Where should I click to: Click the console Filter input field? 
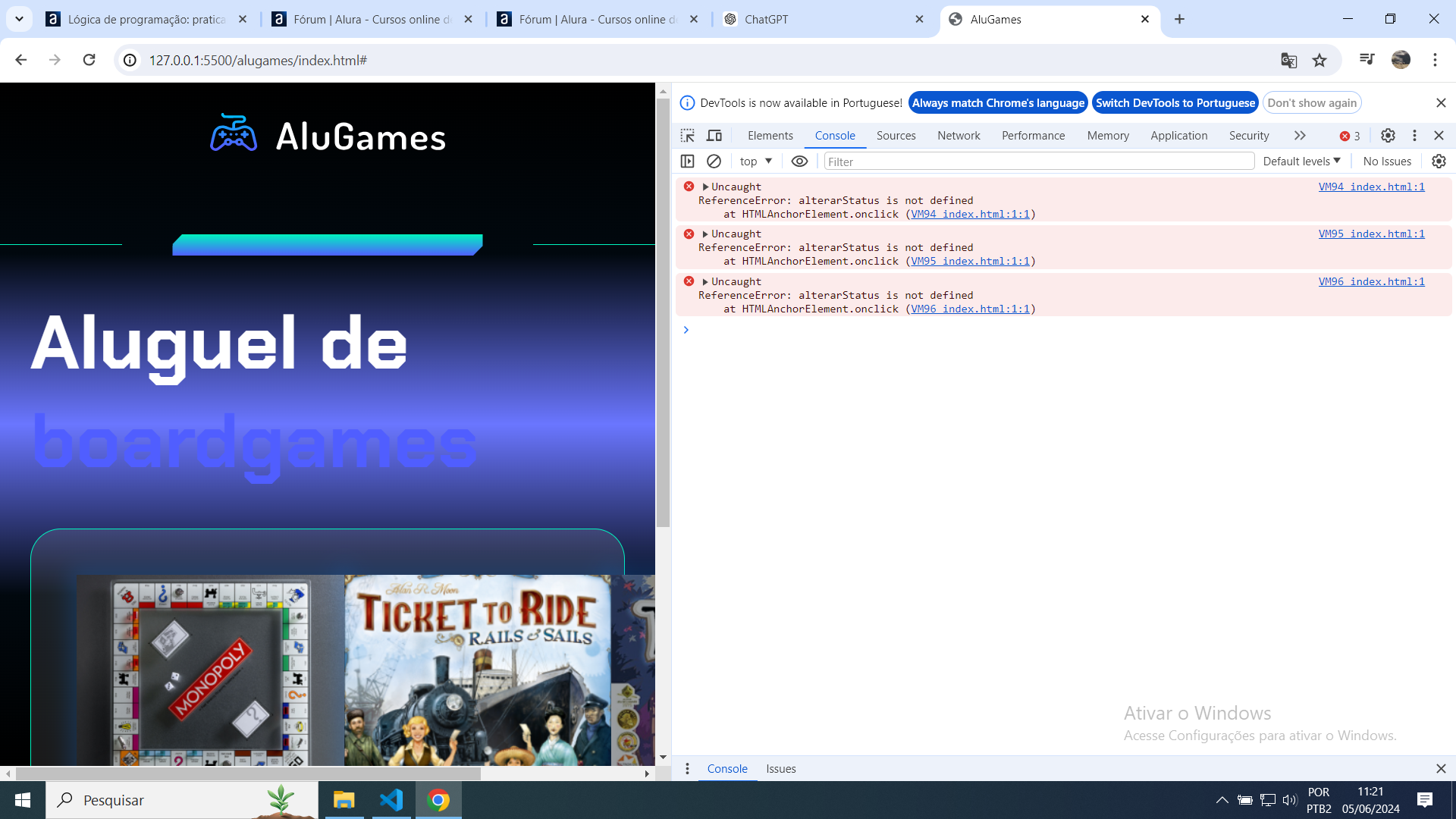(1039, 162)
